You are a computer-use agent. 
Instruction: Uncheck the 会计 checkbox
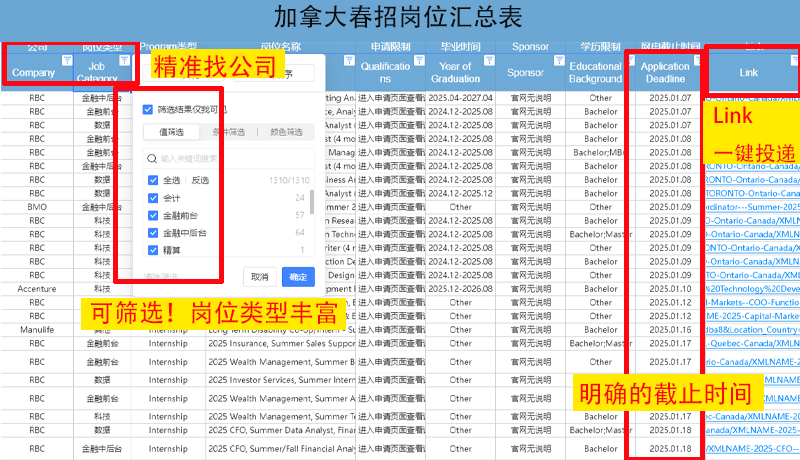pos(153,198)
